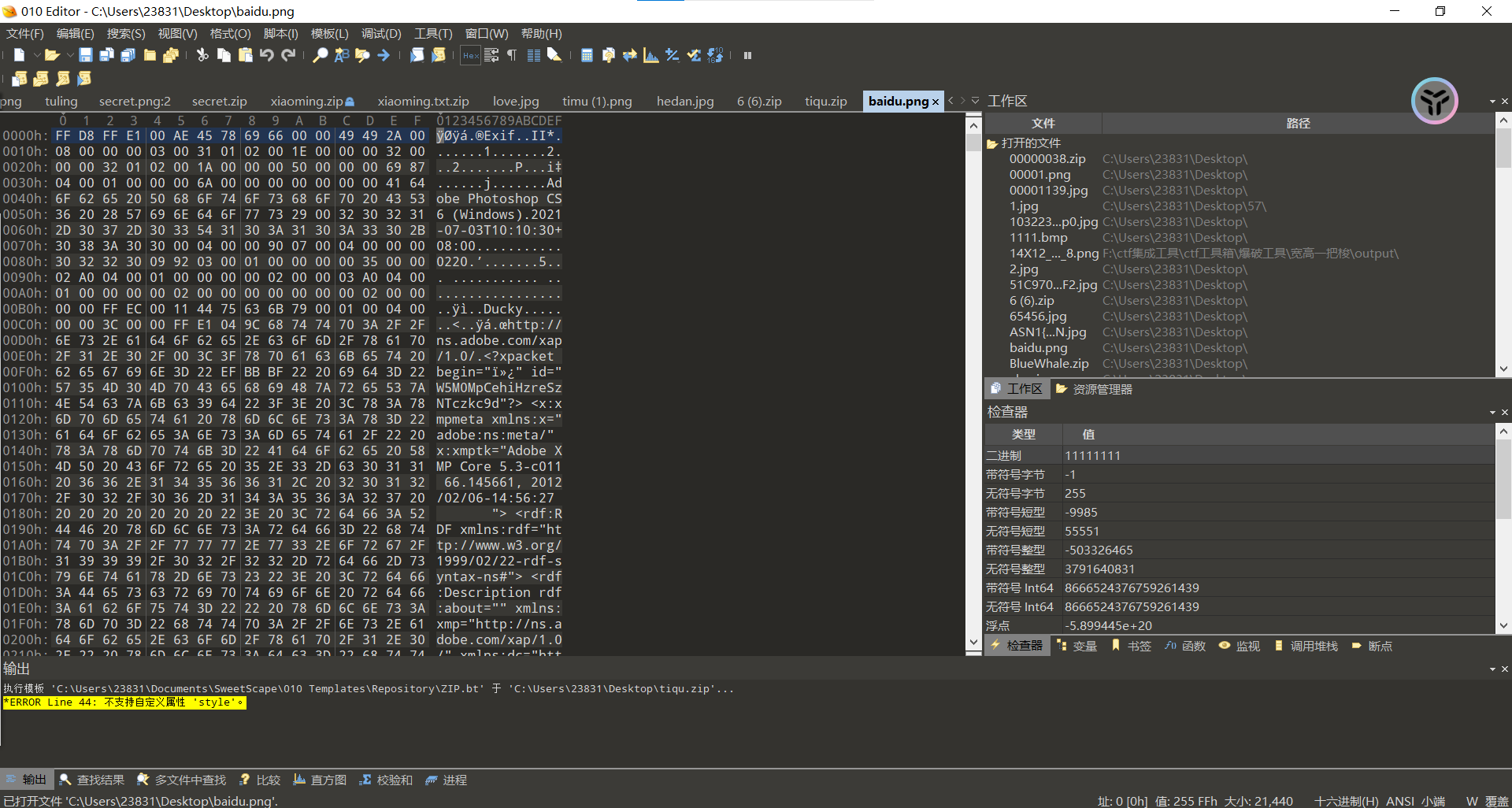
Task: Open the 模板(L) menu
Action: (x=329, y=34)
